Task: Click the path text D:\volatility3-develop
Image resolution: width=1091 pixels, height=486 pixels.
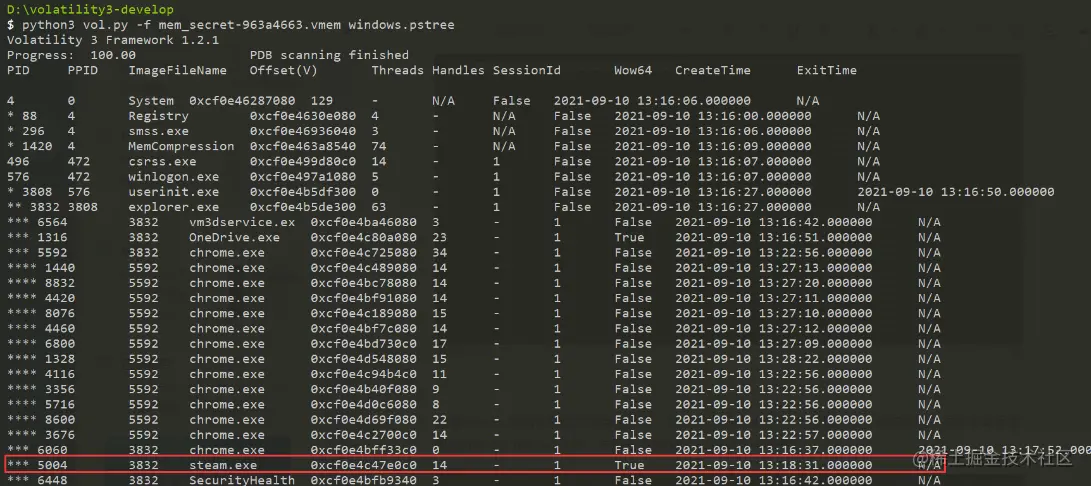Action: [90, 10]
